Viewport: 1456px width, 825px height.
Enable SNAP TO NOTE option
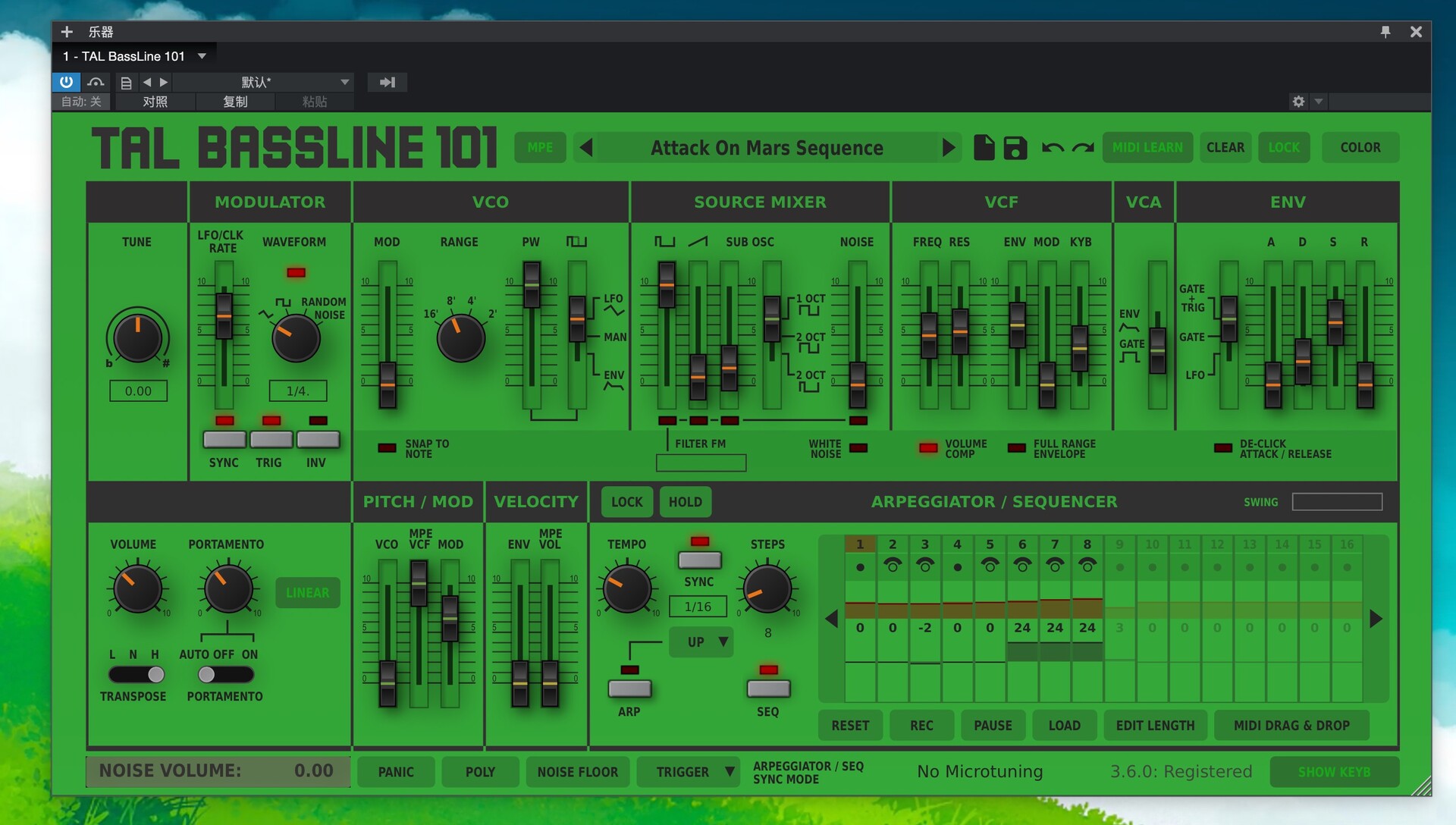click(388, 448)
